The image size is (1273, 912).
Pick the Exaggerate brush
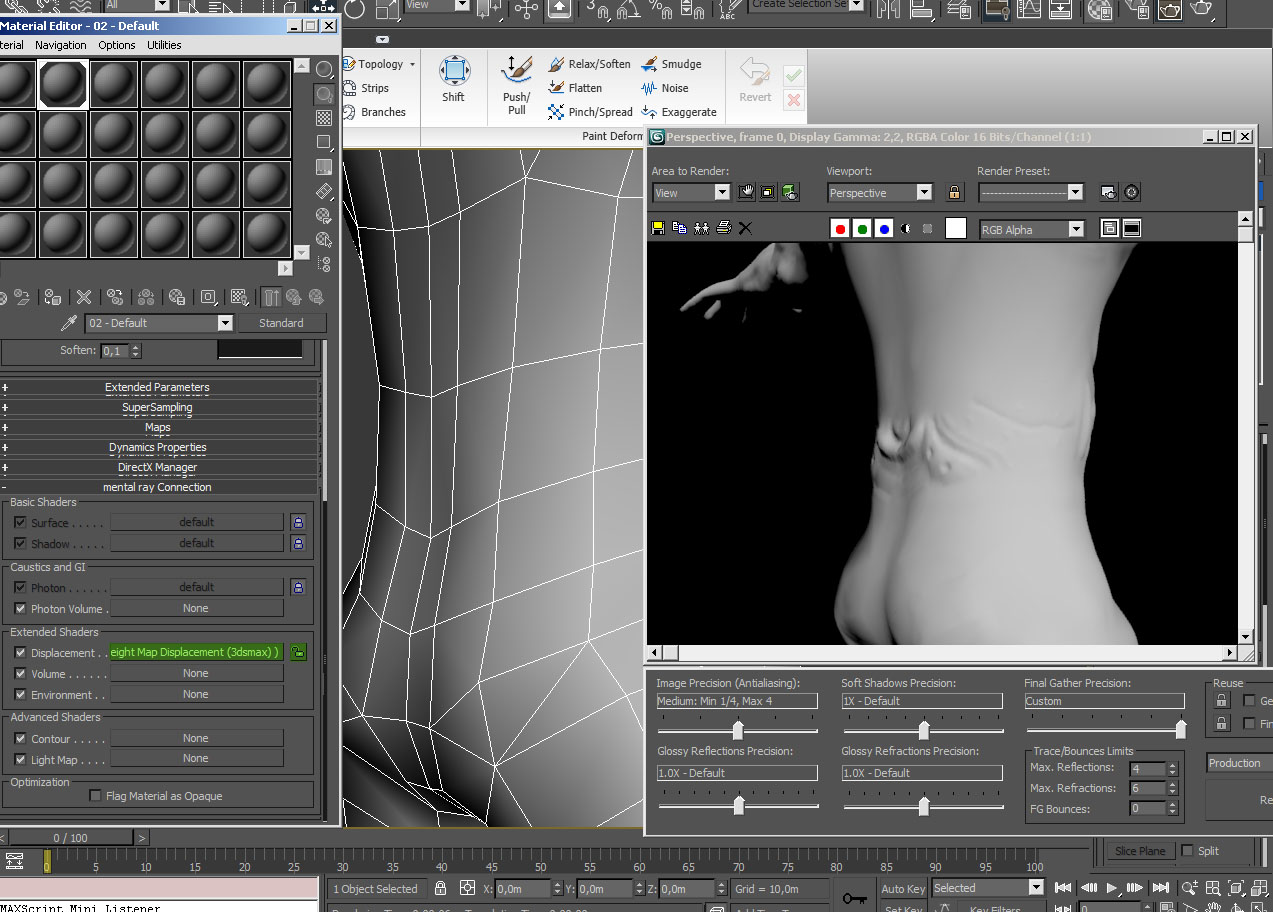click(679, 112)
